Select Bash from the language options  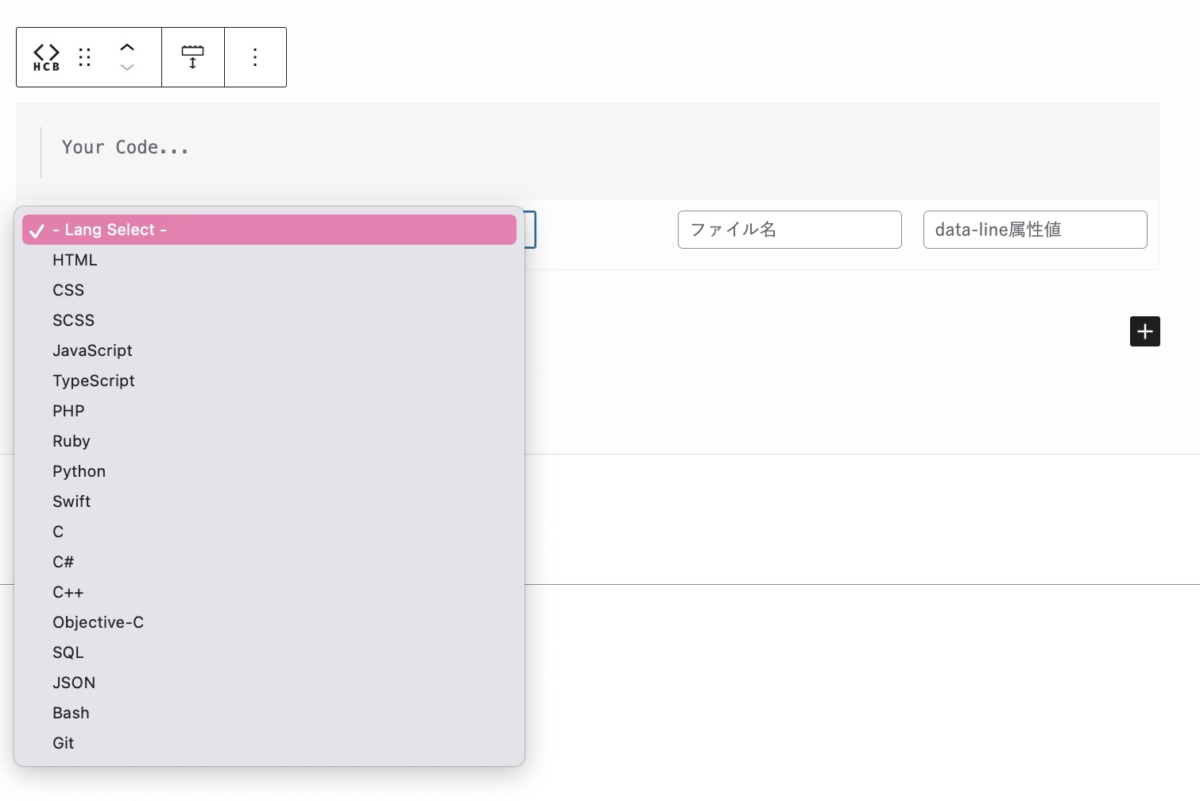pos(70,712)
